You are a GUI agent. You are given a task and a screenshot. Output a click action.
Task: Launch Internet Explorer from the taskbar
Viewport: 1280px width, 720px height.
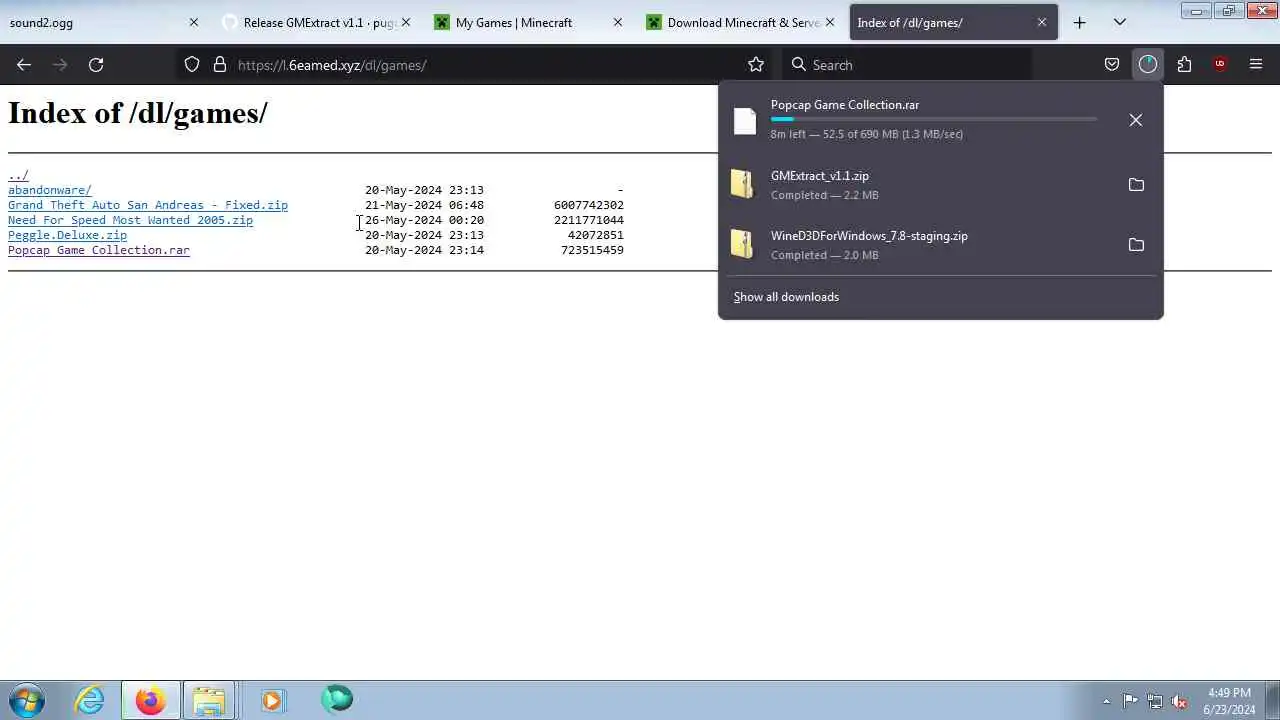point(90,700)
